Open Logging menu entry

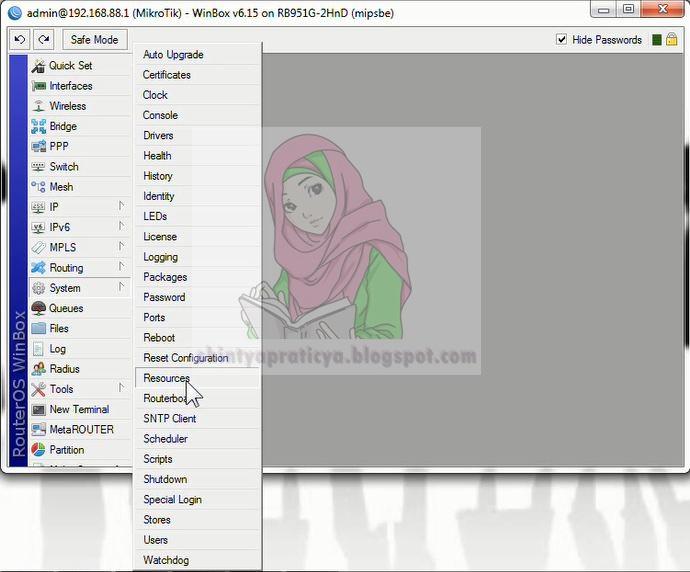[197, 257]
